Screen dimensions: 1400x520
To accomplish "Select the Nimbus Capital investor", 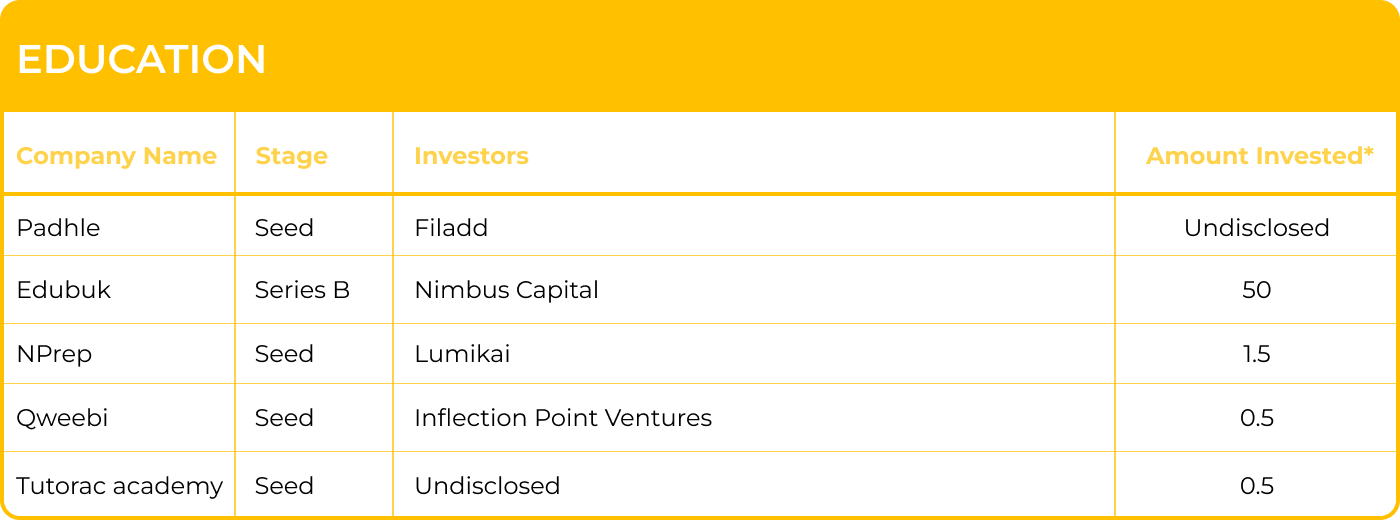I will pyautogui.click(x=506, y=290).
